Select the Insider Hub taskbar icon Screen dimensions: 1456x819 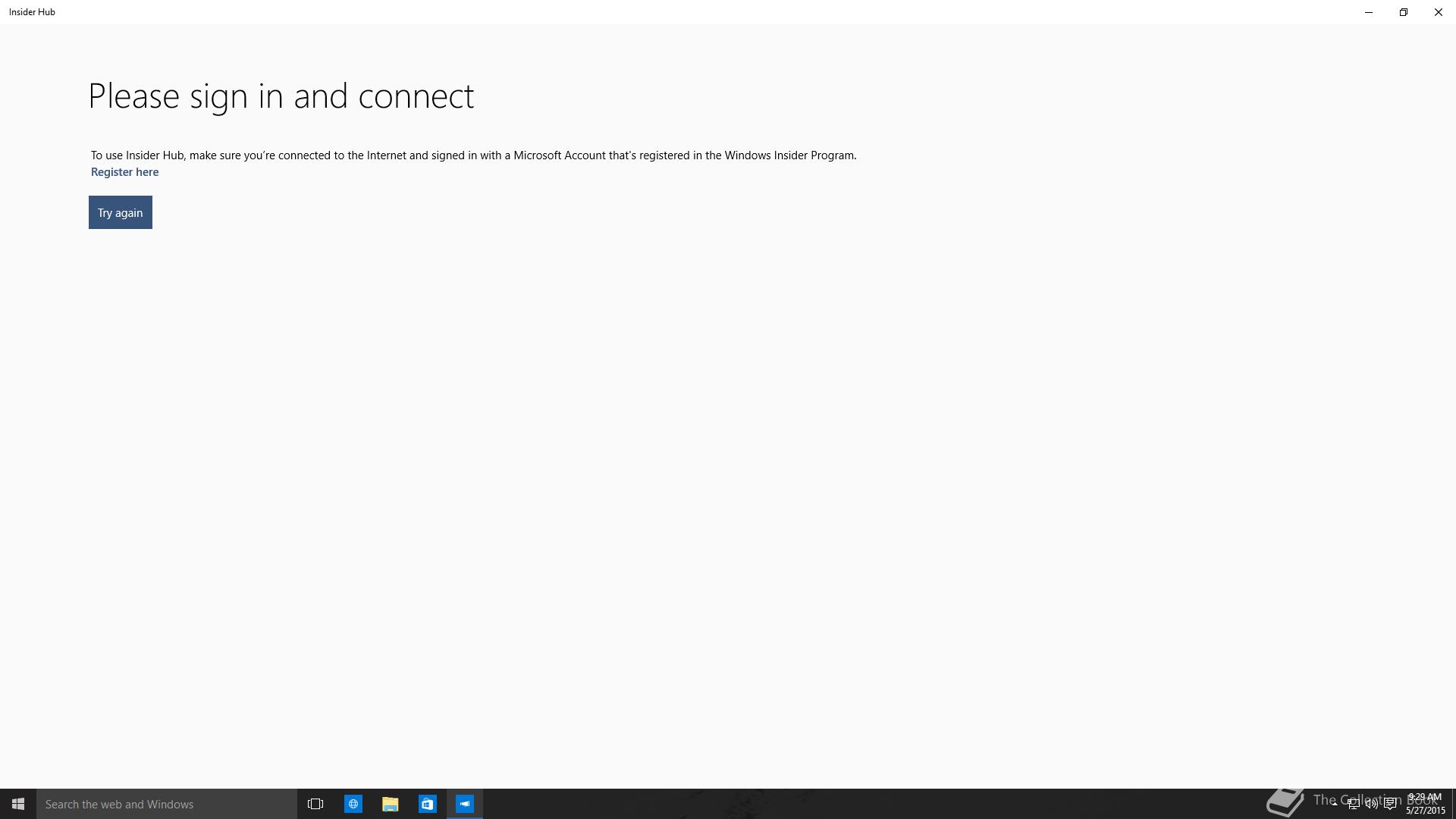point(465,804)
